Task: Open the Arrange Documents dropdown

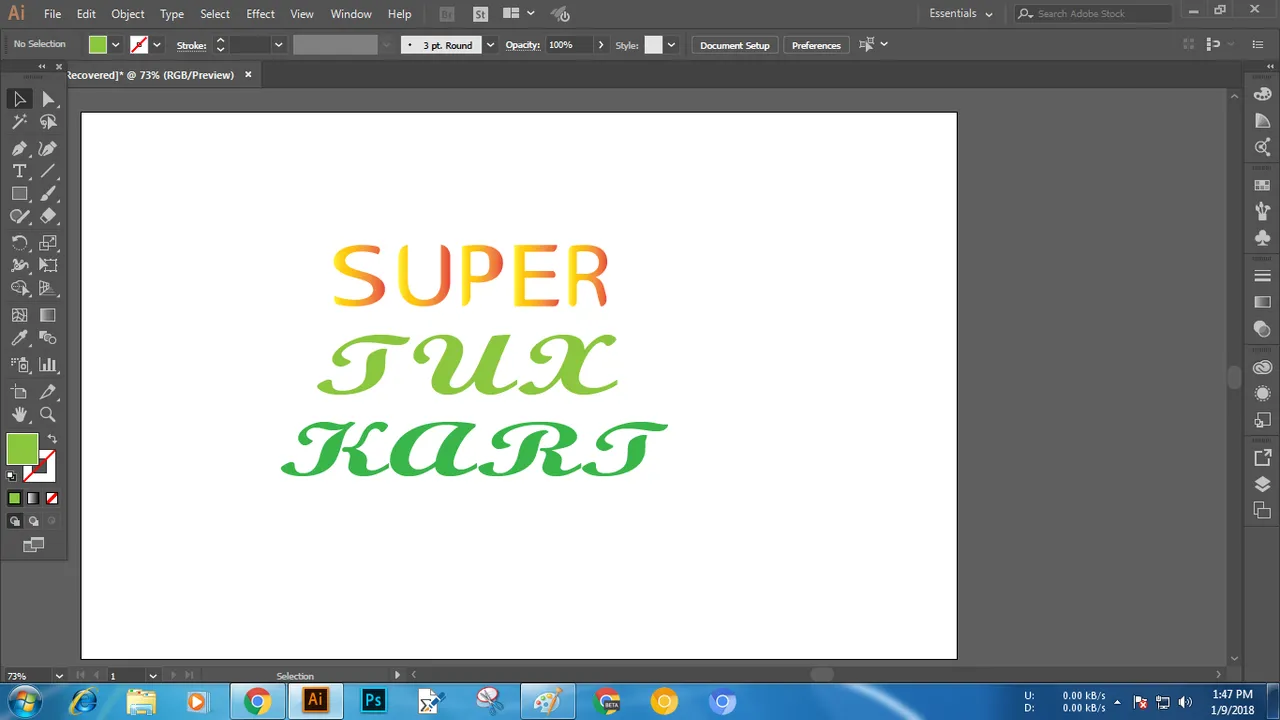Action: coord(518,14)
